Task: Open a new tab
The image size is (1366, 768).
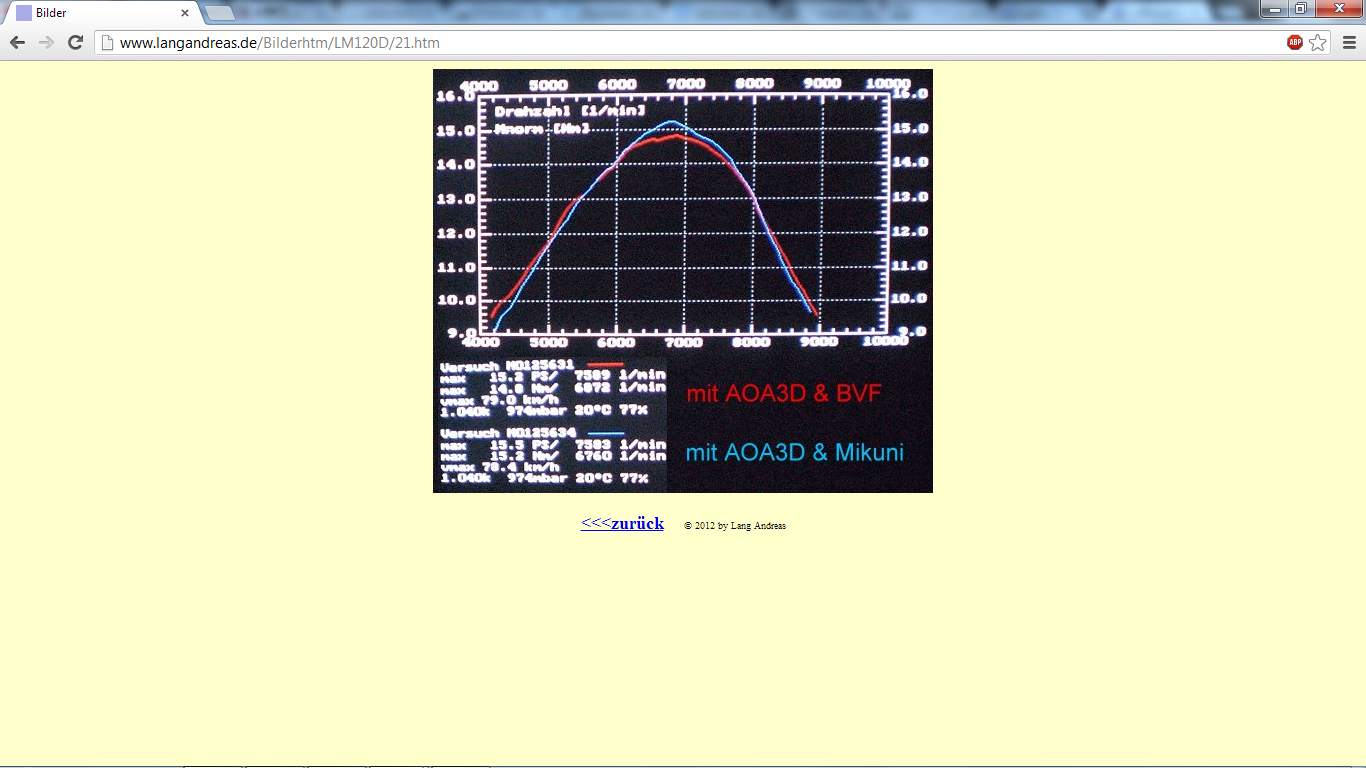Action: [219, 13]
